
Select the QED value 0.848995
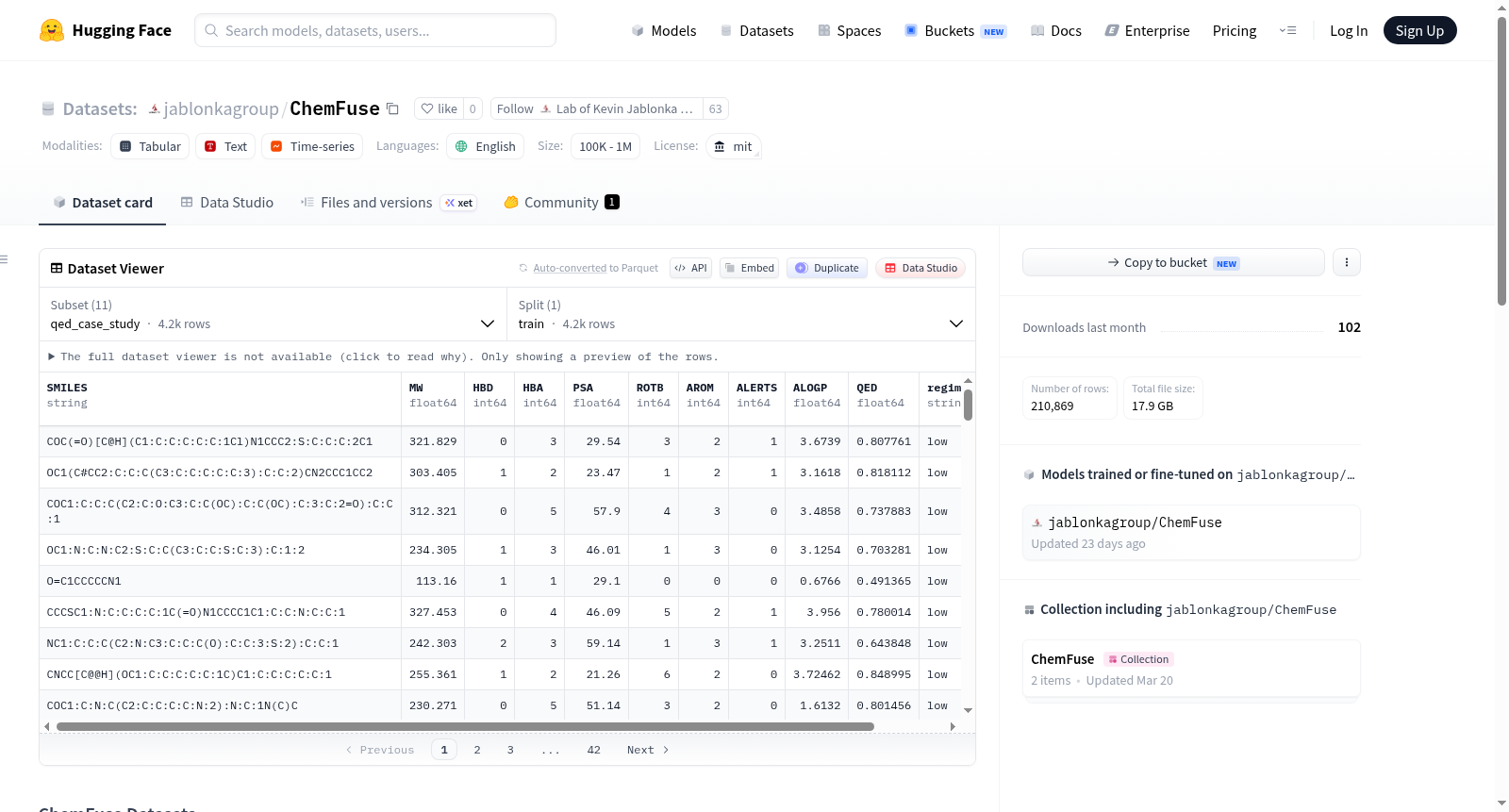click(884, 674)
